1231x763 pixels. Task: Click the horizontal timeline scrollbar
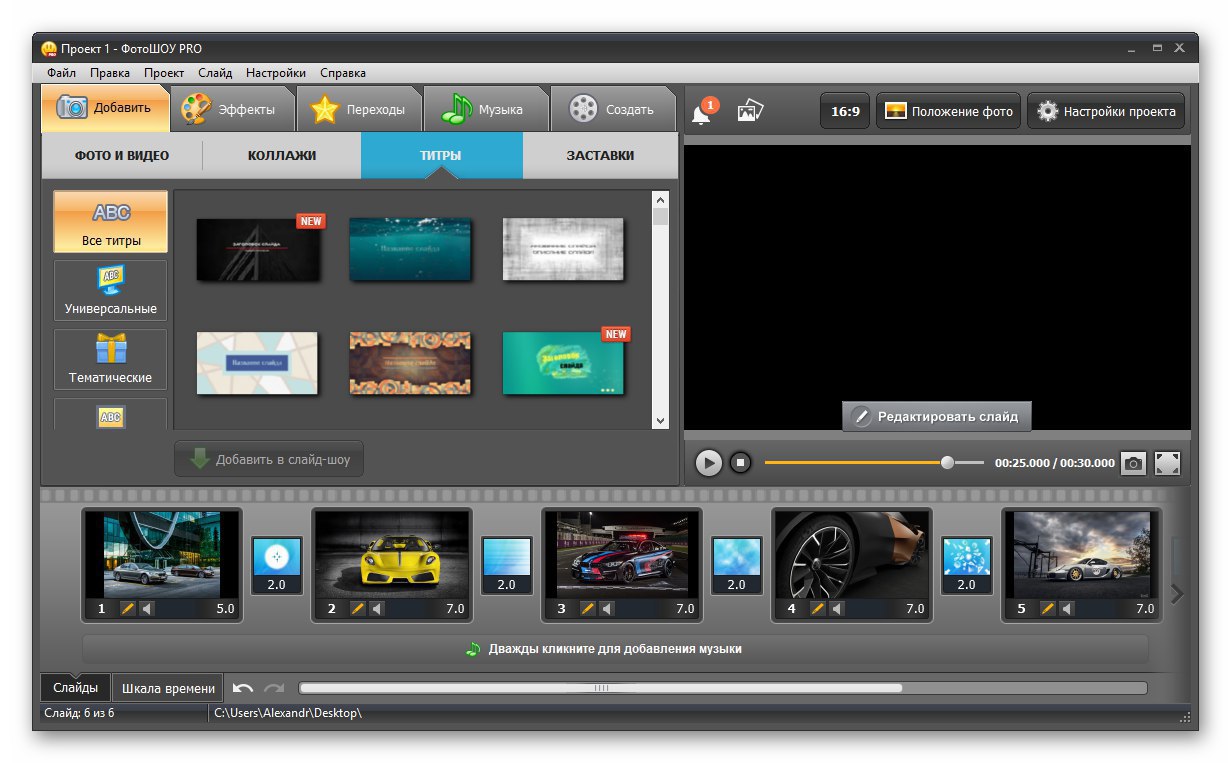601,688
